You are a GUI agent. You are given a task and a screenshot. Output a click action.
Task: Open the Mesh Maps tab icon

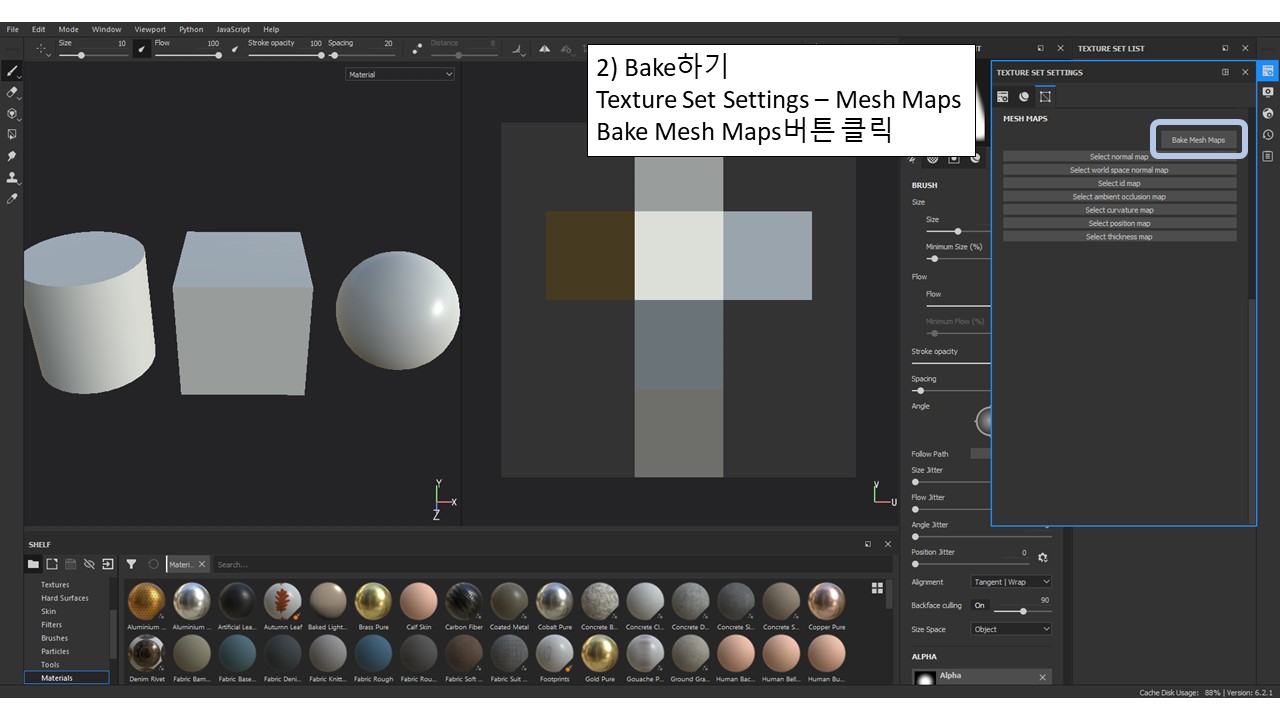click(1045, 96)
